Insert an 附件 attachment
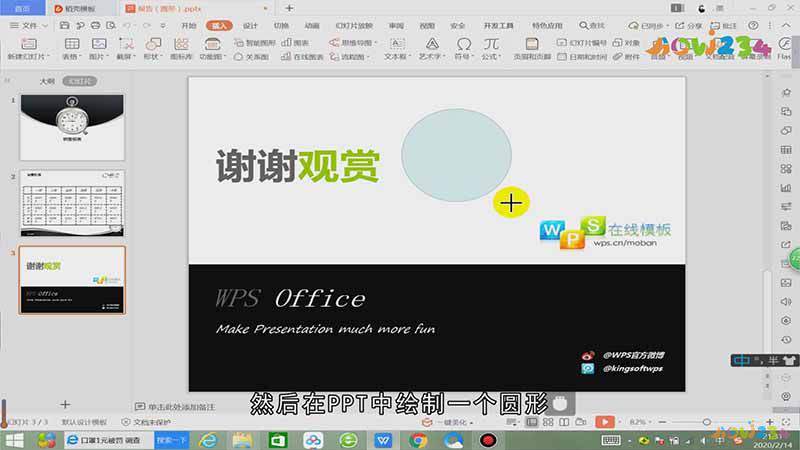Screen dimensions: 800x450 [626, 57]
